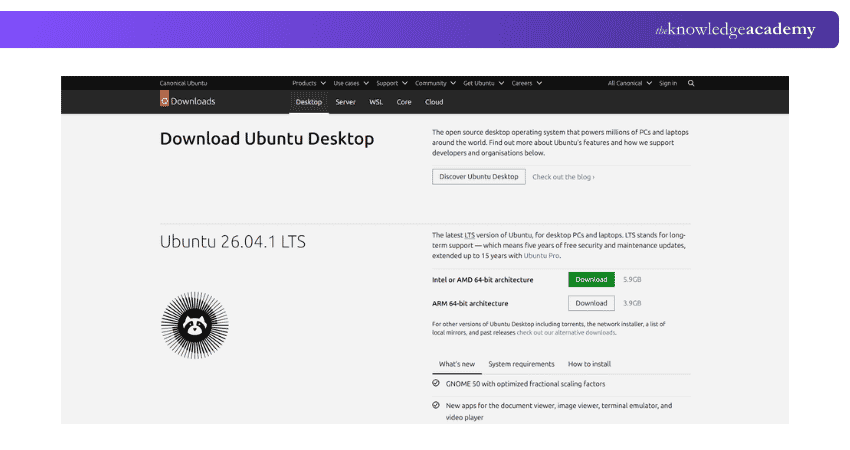Switch to System requirements tab
The width and height of the screenshot is (850, 450).
pos(521,364)
